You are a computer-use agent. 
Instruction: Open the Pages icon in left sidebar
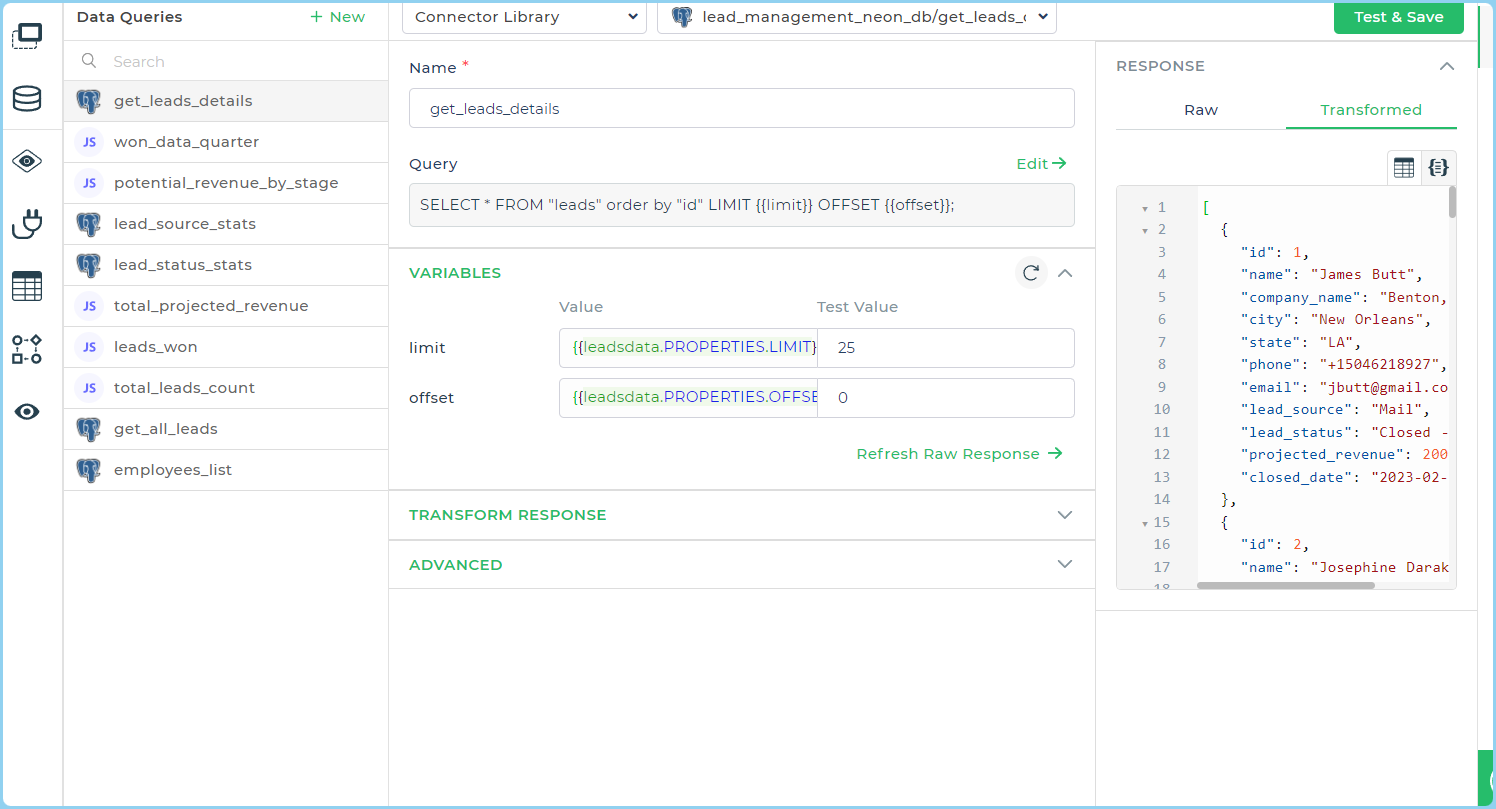point(27,37)
